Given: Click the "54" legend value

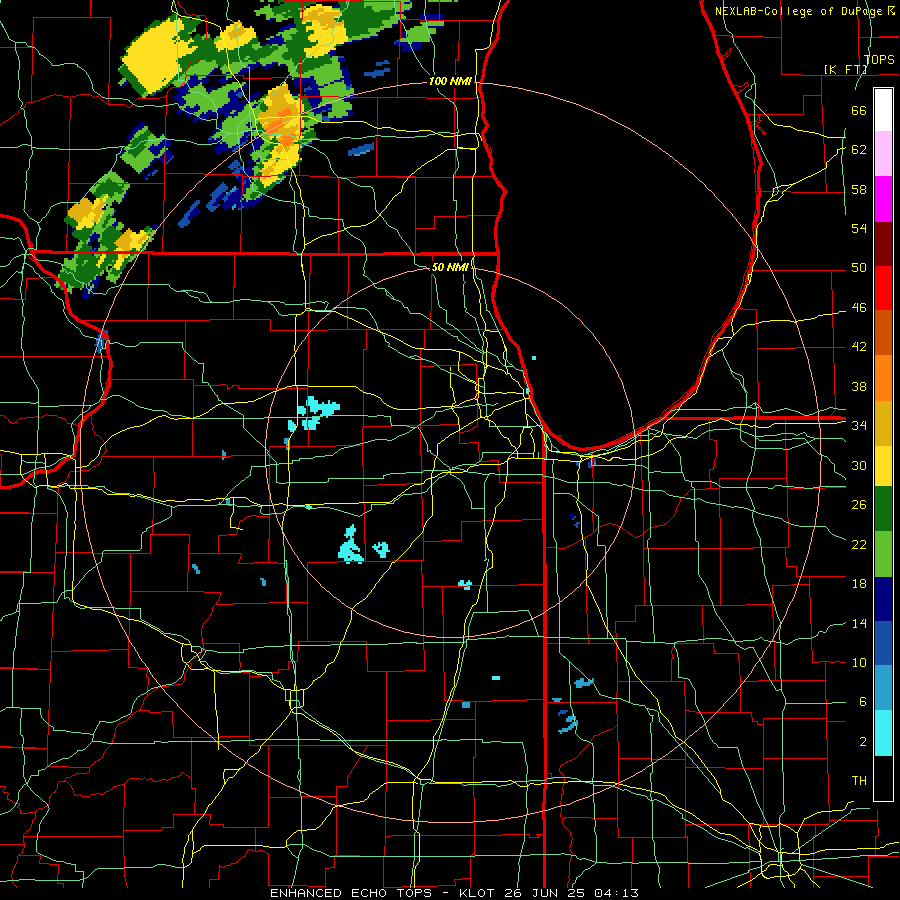Looking at the screenshot, I should click(859, 228).
